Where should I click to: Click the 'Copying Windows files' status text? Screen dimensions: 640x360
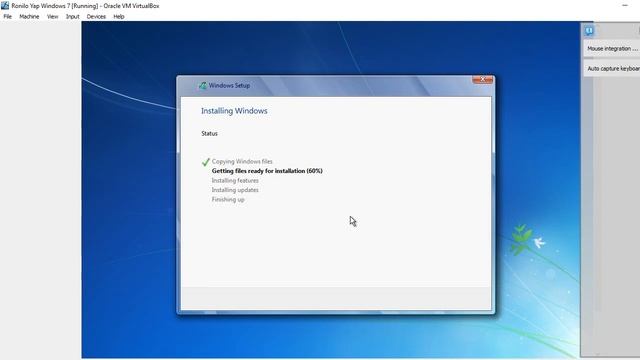242,162
